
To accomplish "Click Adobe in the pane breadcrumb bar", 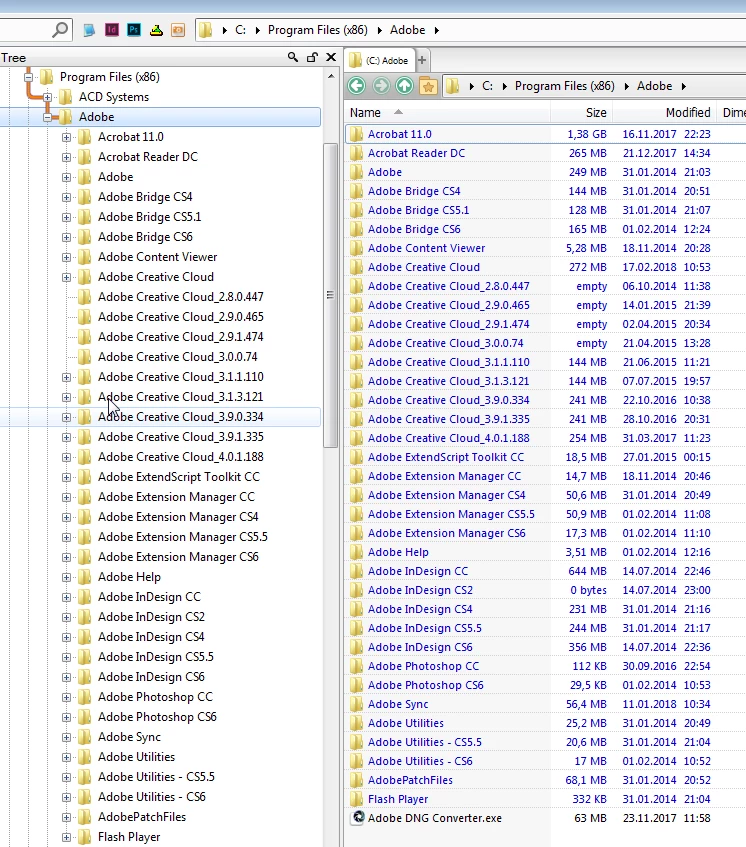I will click(654, 86).
